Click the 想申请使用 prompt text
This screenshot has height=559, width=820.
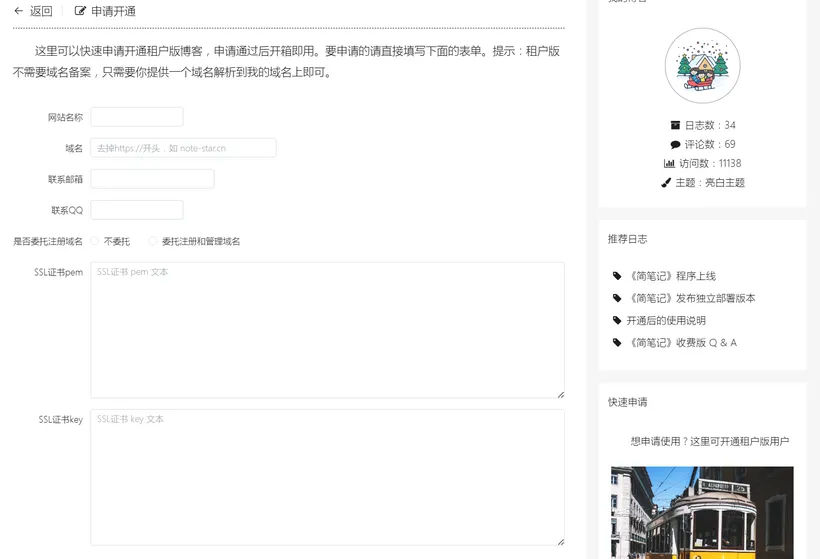tap(710, 441)
